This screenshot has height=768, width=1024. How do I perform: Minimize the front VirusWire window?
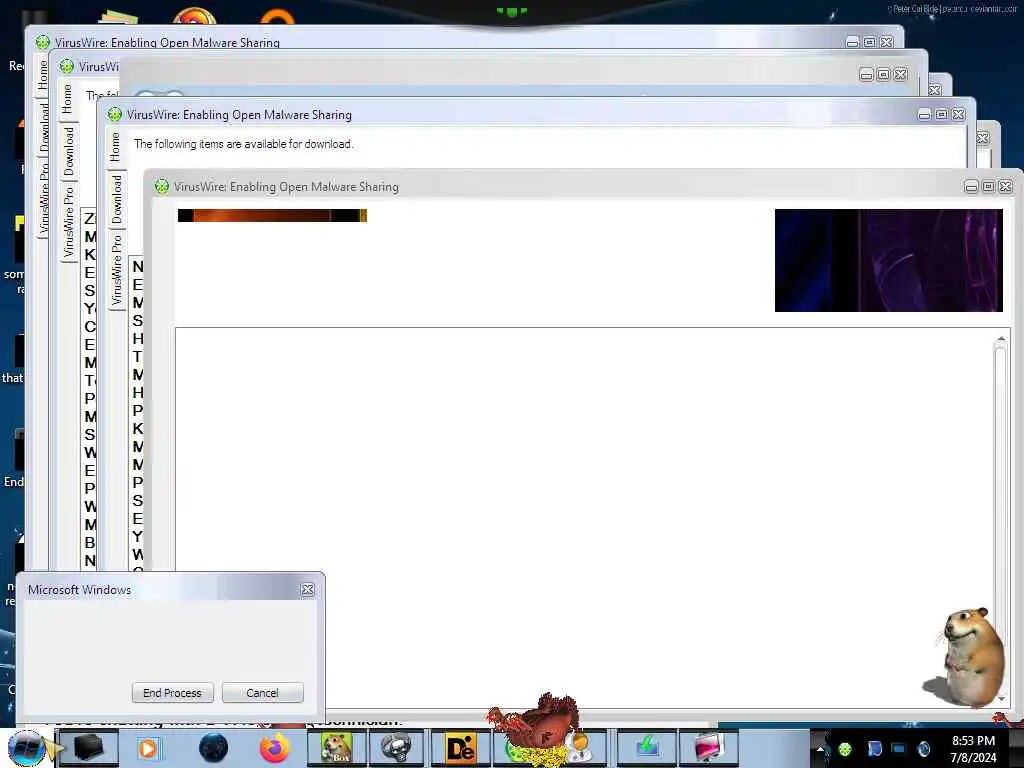971,187
